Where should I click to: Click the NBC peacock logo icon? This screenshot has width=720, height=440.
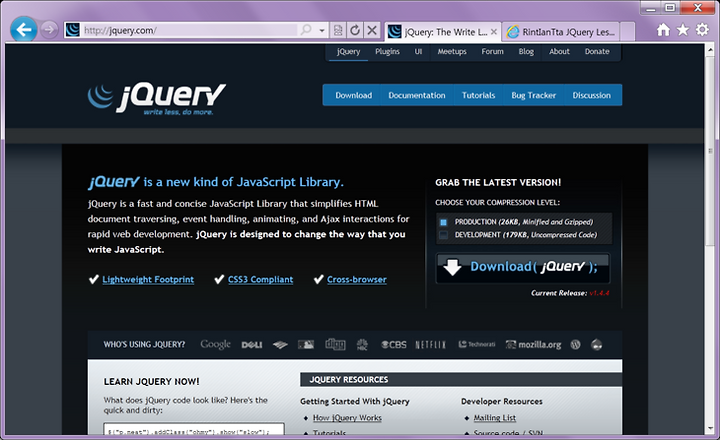[x=362, y=344]
